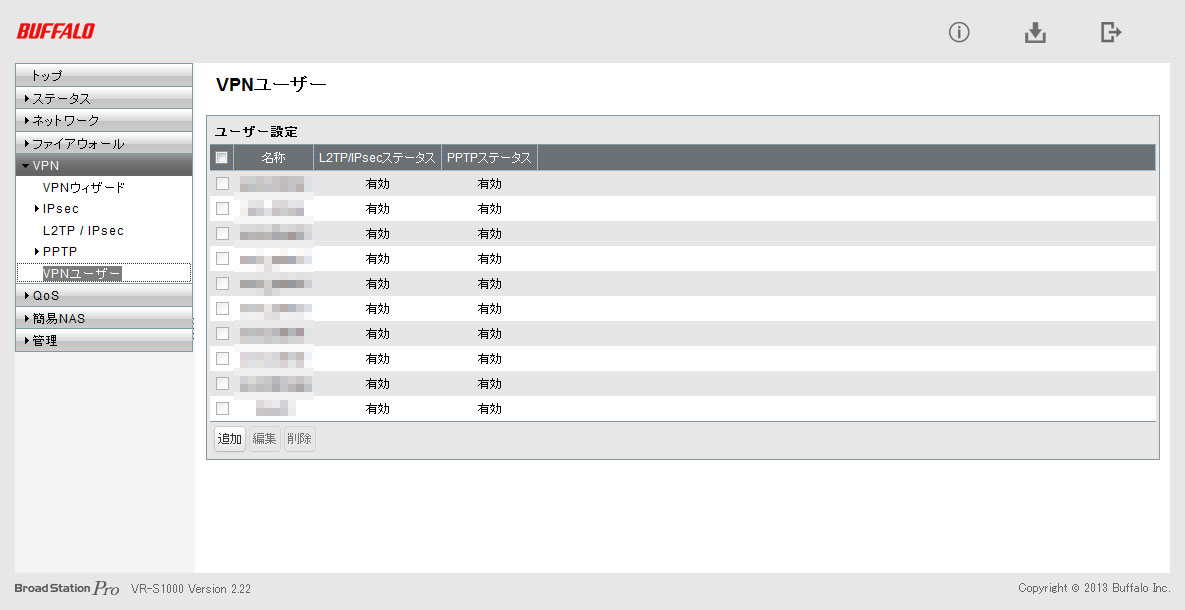Expand the IPsec submenu
Screen dimensions: 1185x610
click(x=60, y=209)
